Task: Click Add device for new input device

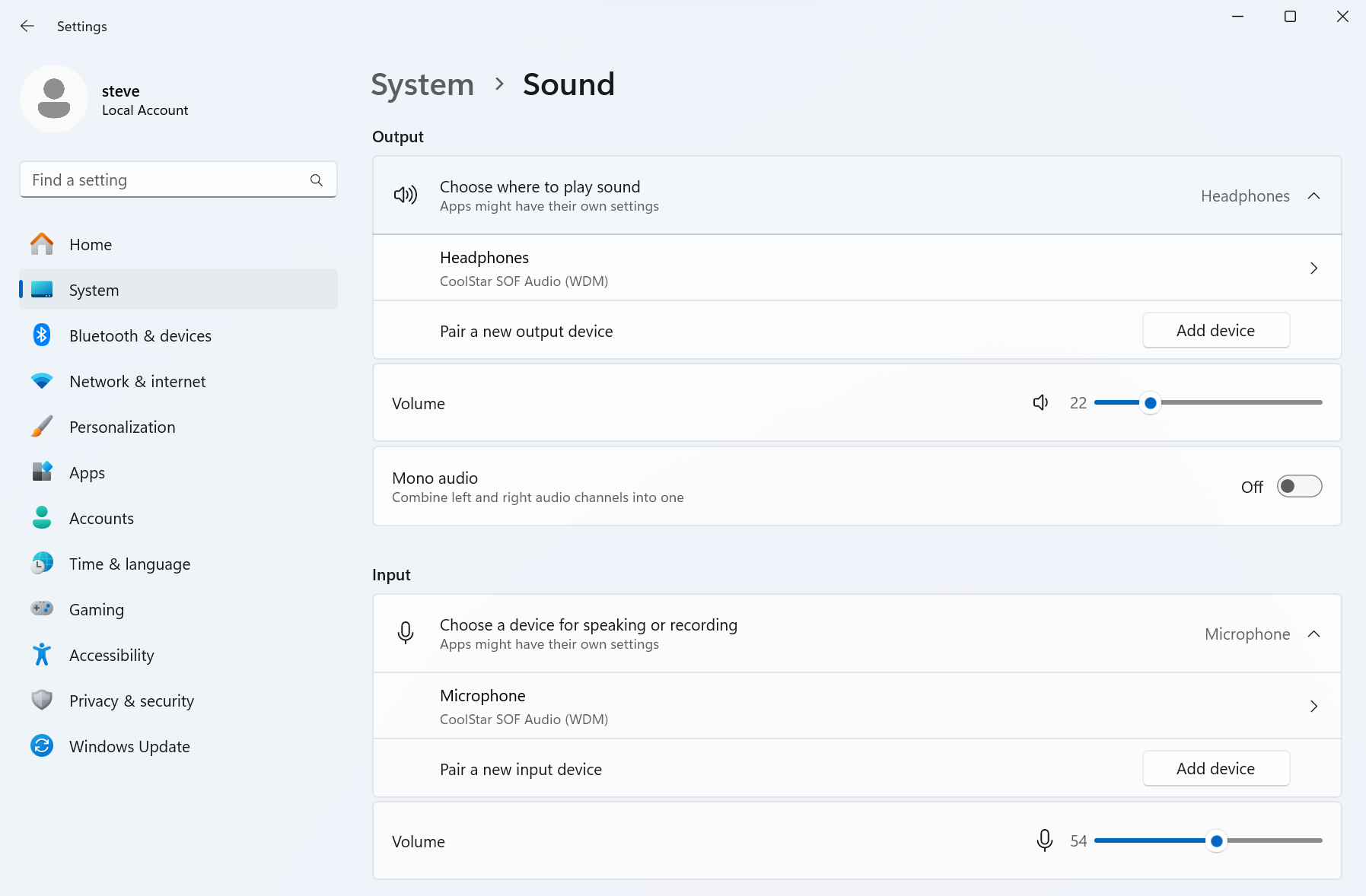Action: pos(1215,768)
